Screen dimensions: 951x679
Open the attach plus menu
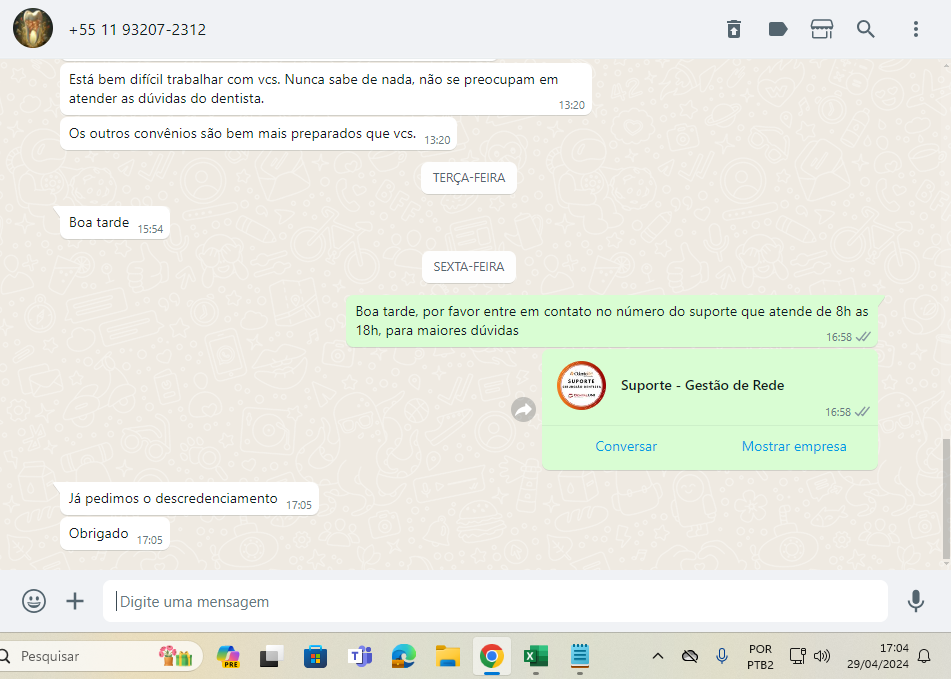(75, 601)
